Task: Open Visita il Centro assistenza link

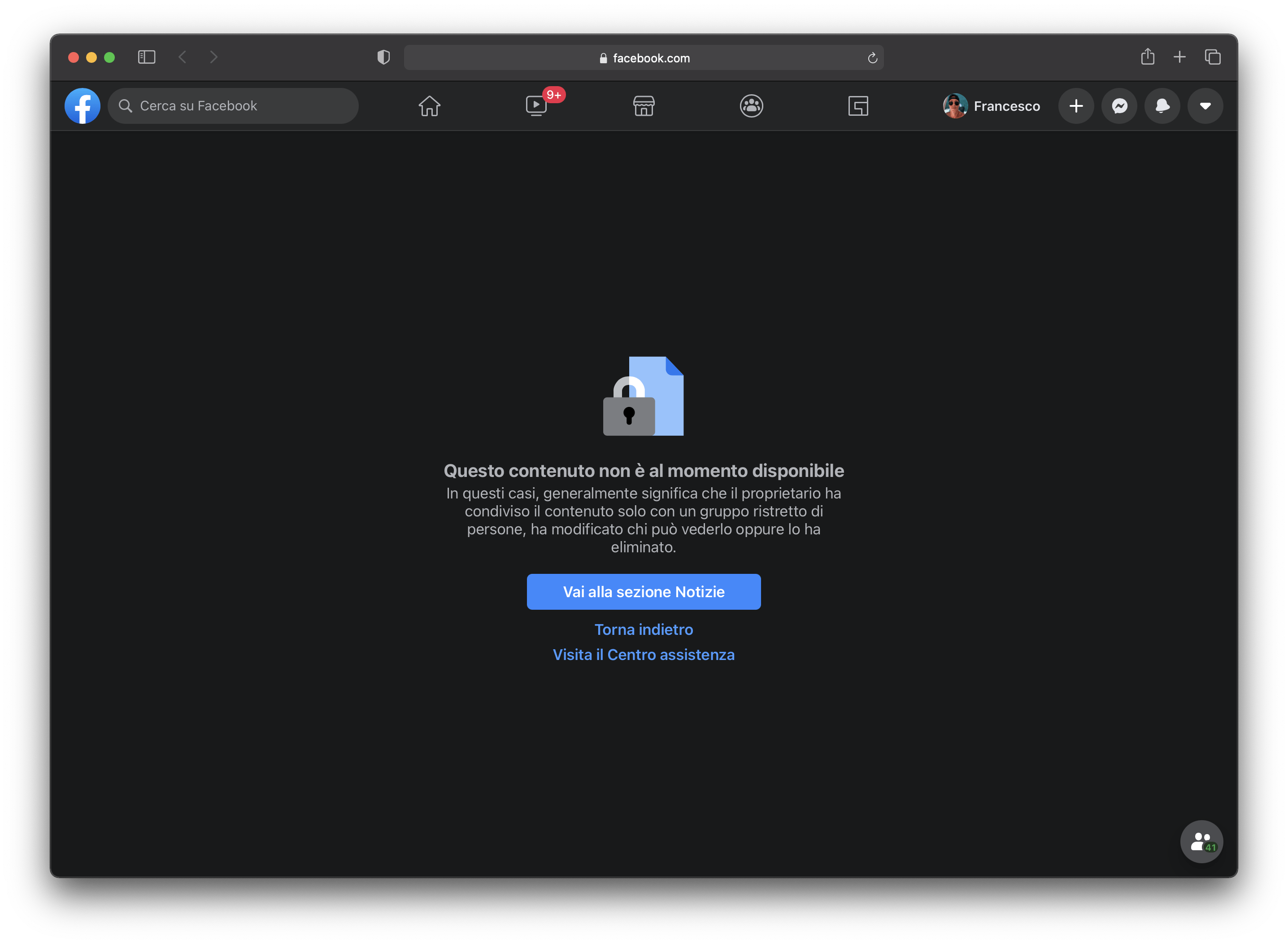Action: [x=644, y=655]
